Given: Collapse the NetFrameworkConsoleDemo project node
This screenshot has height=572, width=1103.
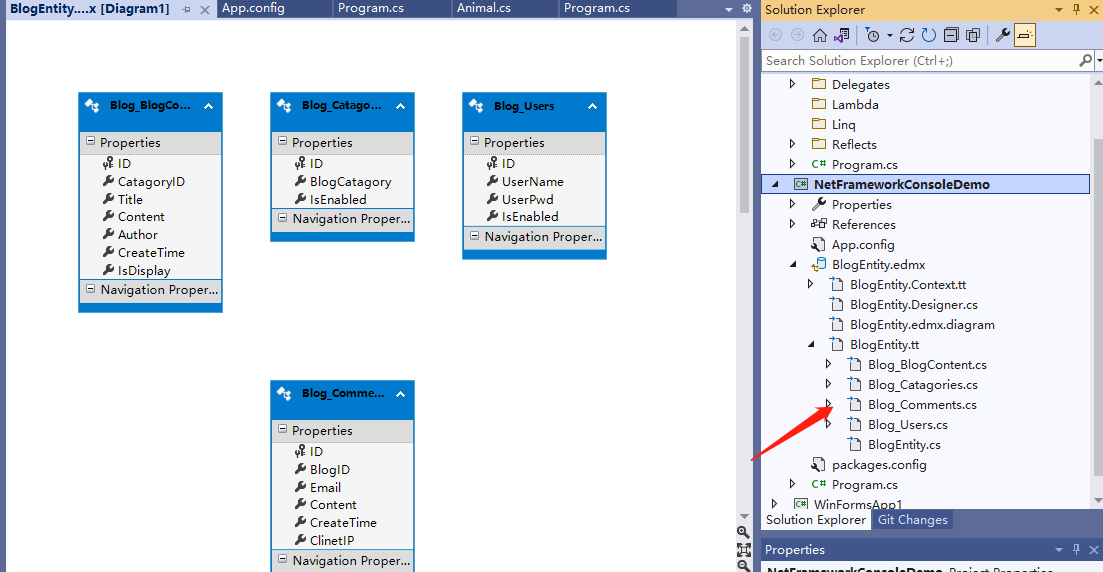Looking at the screenshot, I should (775, 184).
